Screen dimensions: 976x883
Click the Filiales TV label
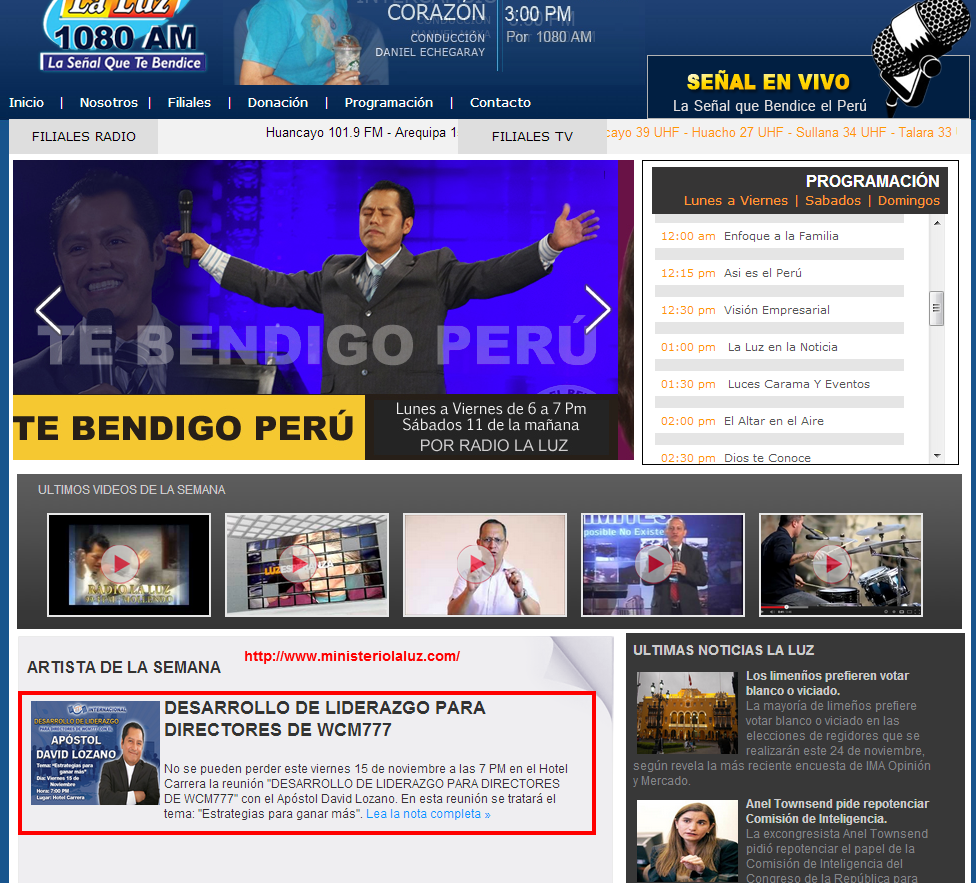point(532,136)
